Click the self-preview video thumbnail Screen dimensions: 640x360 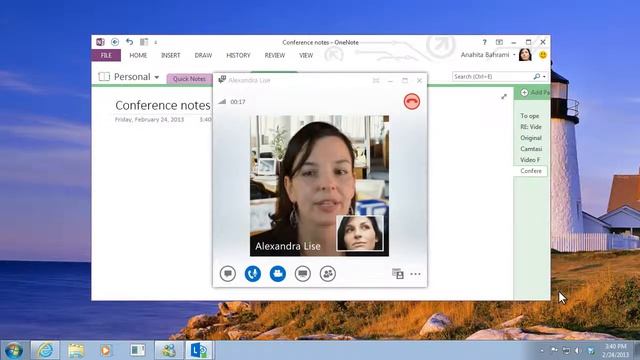tap(360, 233)
